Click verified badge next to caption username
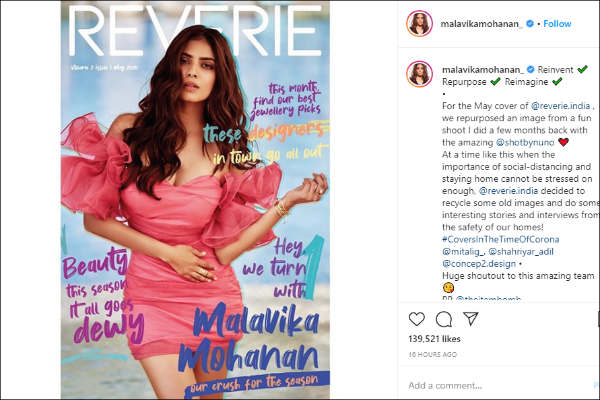This screenshot has height=400, width=600. click(x=530, y=70)
